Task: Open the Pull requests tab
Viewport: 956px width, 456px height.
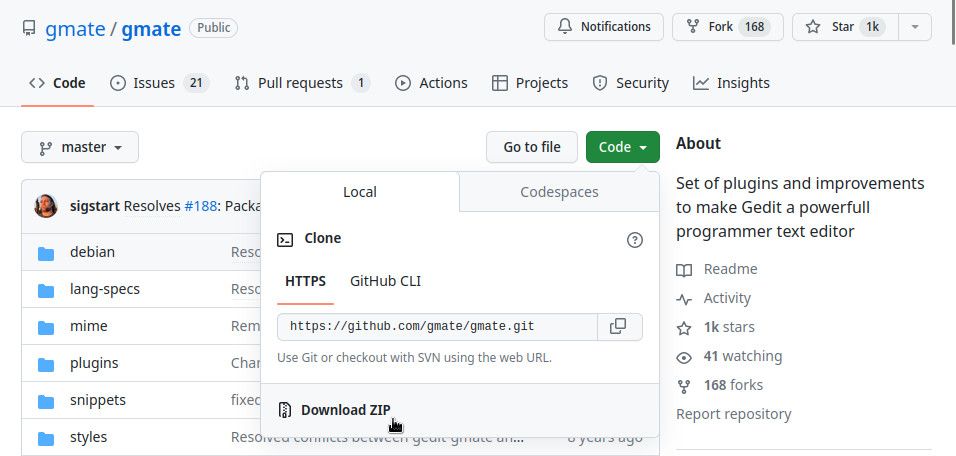Action: (x=302, y=83)
